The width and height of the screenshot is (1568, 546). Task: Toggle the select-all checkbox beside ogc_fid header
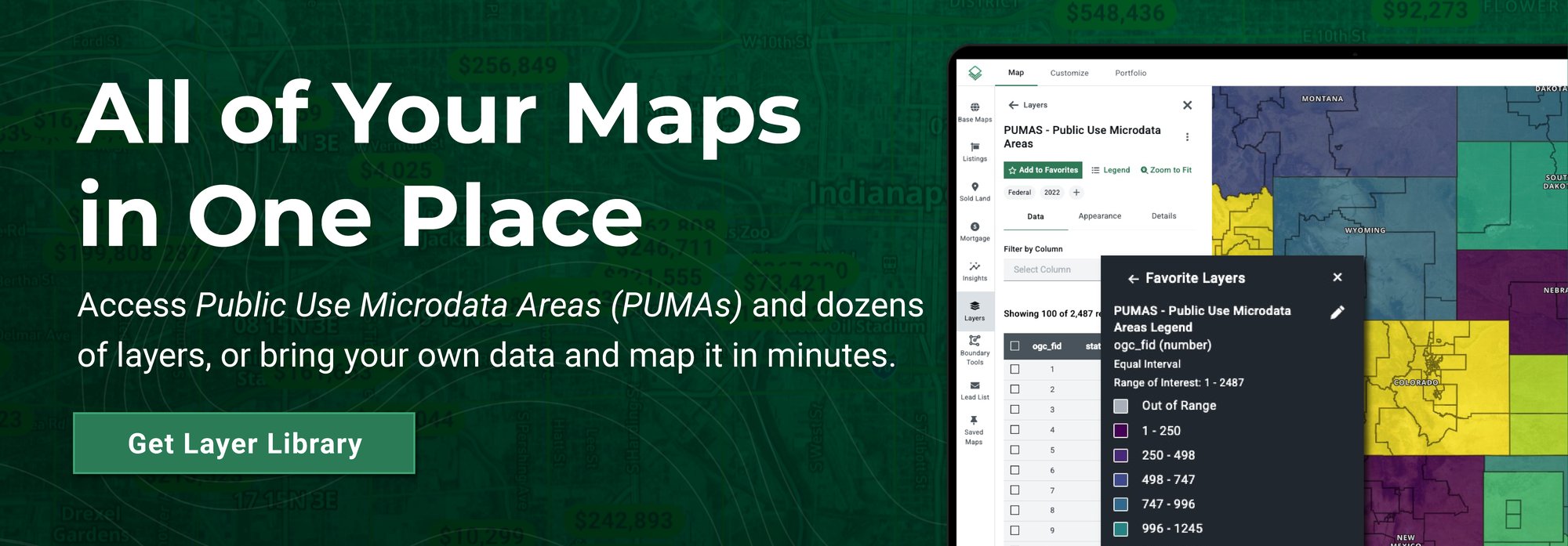pyautogui.click(x=1014, y=345)
